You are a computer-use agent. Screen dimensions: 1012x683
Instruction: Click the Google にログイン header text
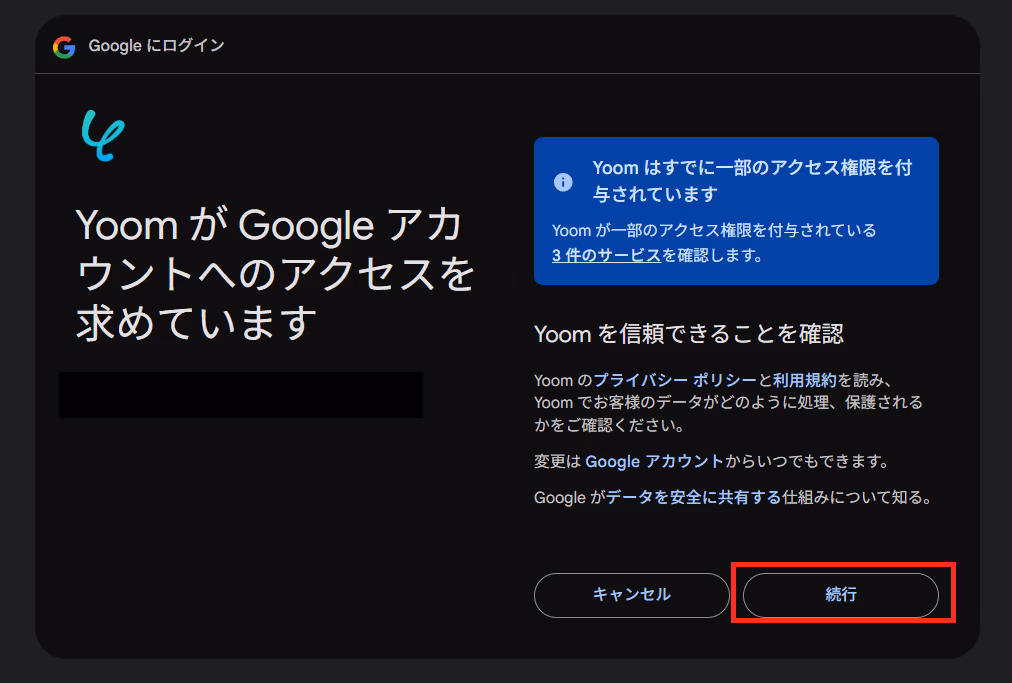[156, 46]
